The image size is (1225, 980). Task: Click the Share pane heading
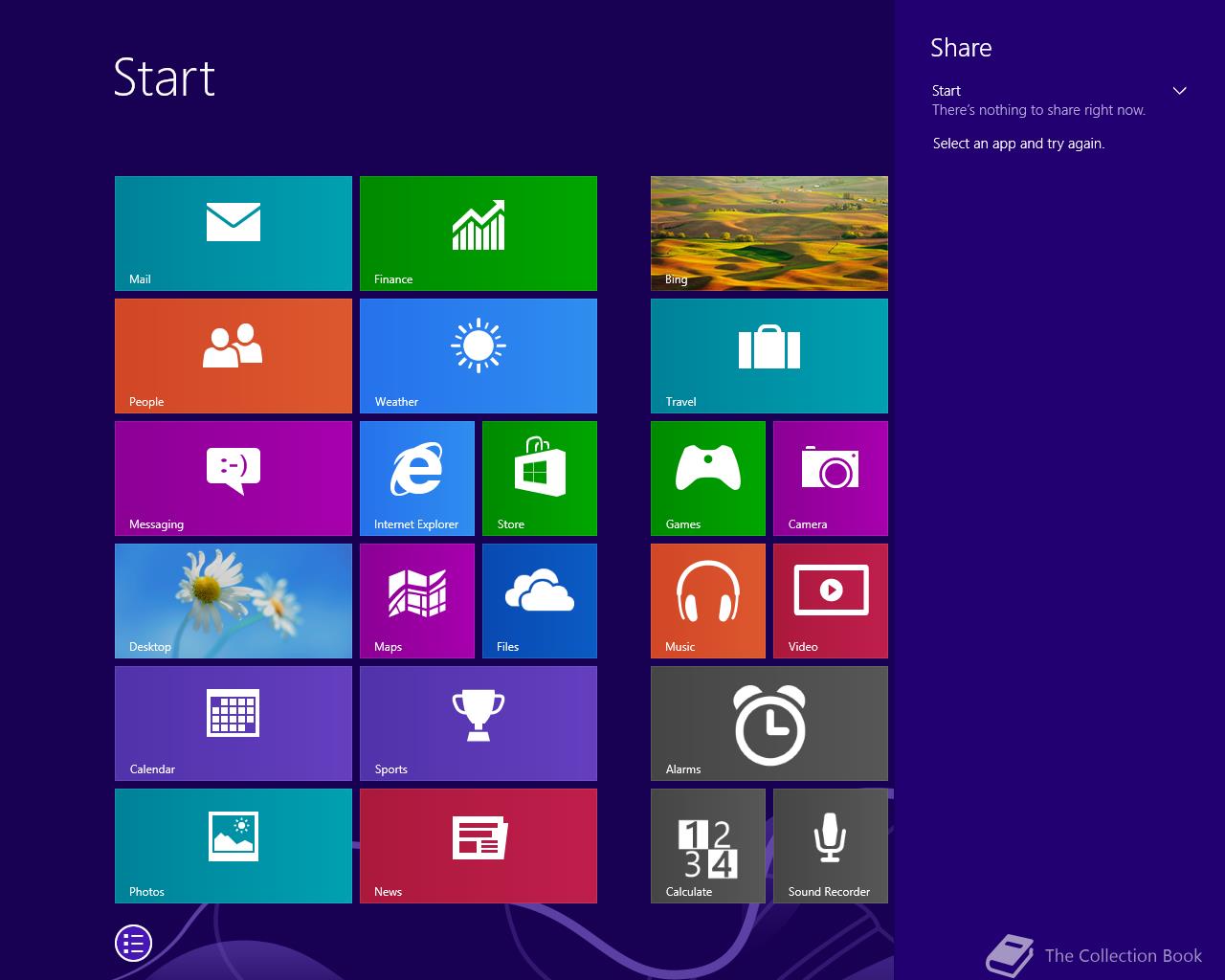click(x=961, y=48)
